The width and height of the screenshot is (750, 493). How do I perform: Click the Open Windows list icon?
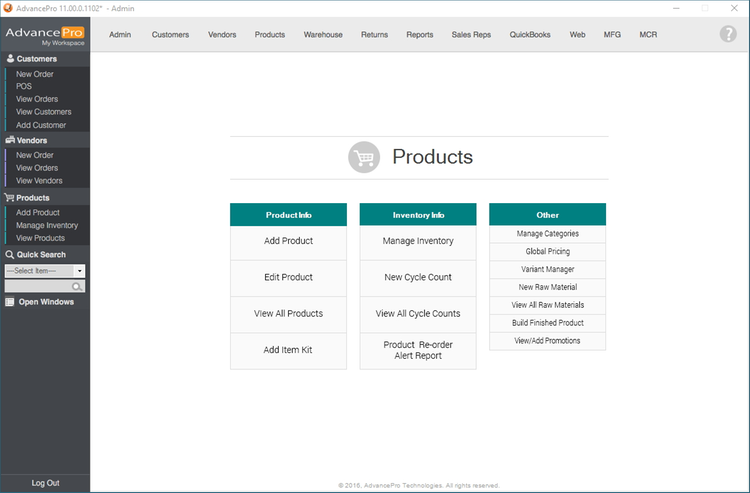tap(10, 302)
